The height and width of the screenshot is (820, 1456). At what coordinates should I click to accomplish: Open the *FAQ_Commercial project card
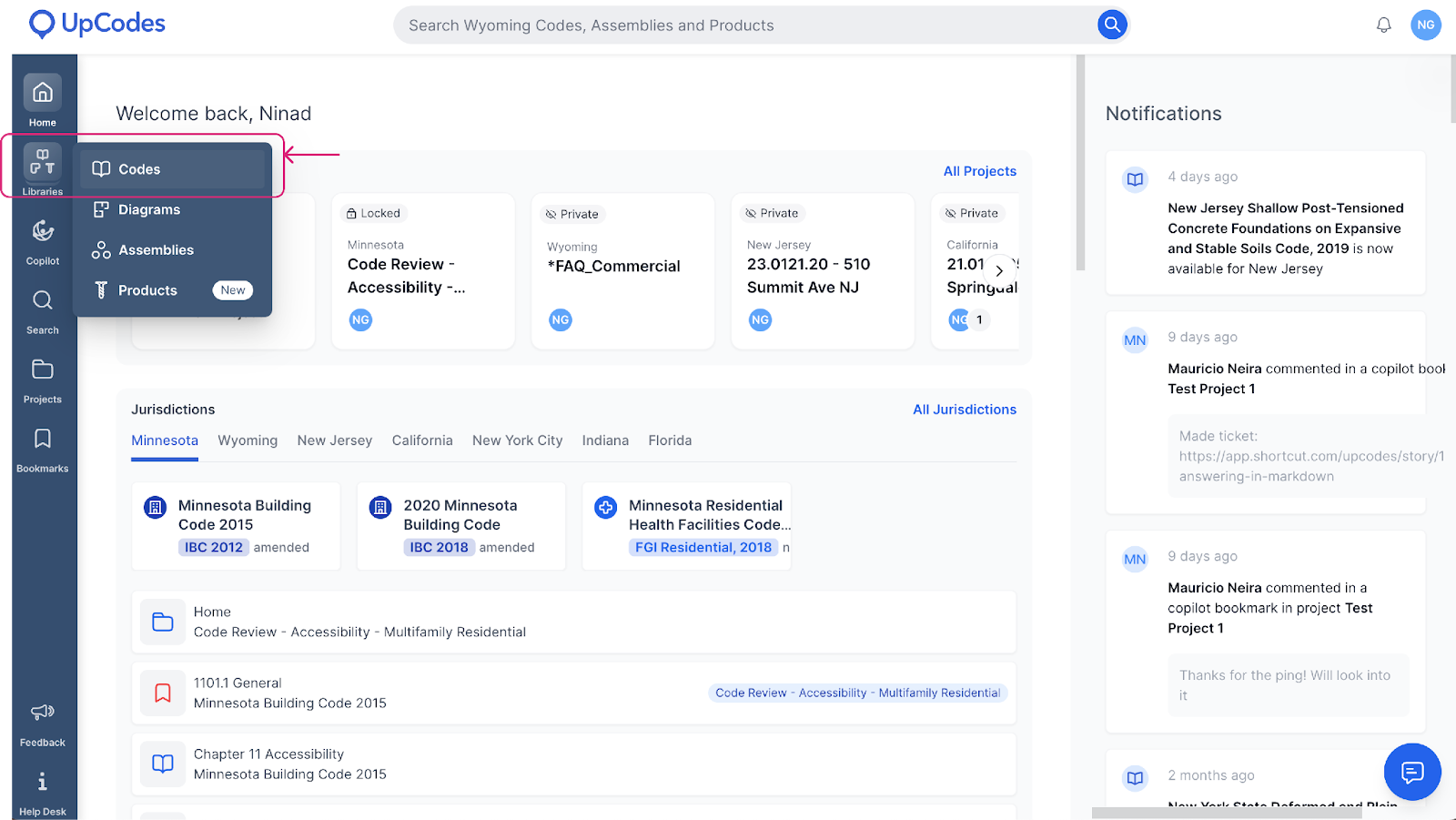click(x=622, y=270)
